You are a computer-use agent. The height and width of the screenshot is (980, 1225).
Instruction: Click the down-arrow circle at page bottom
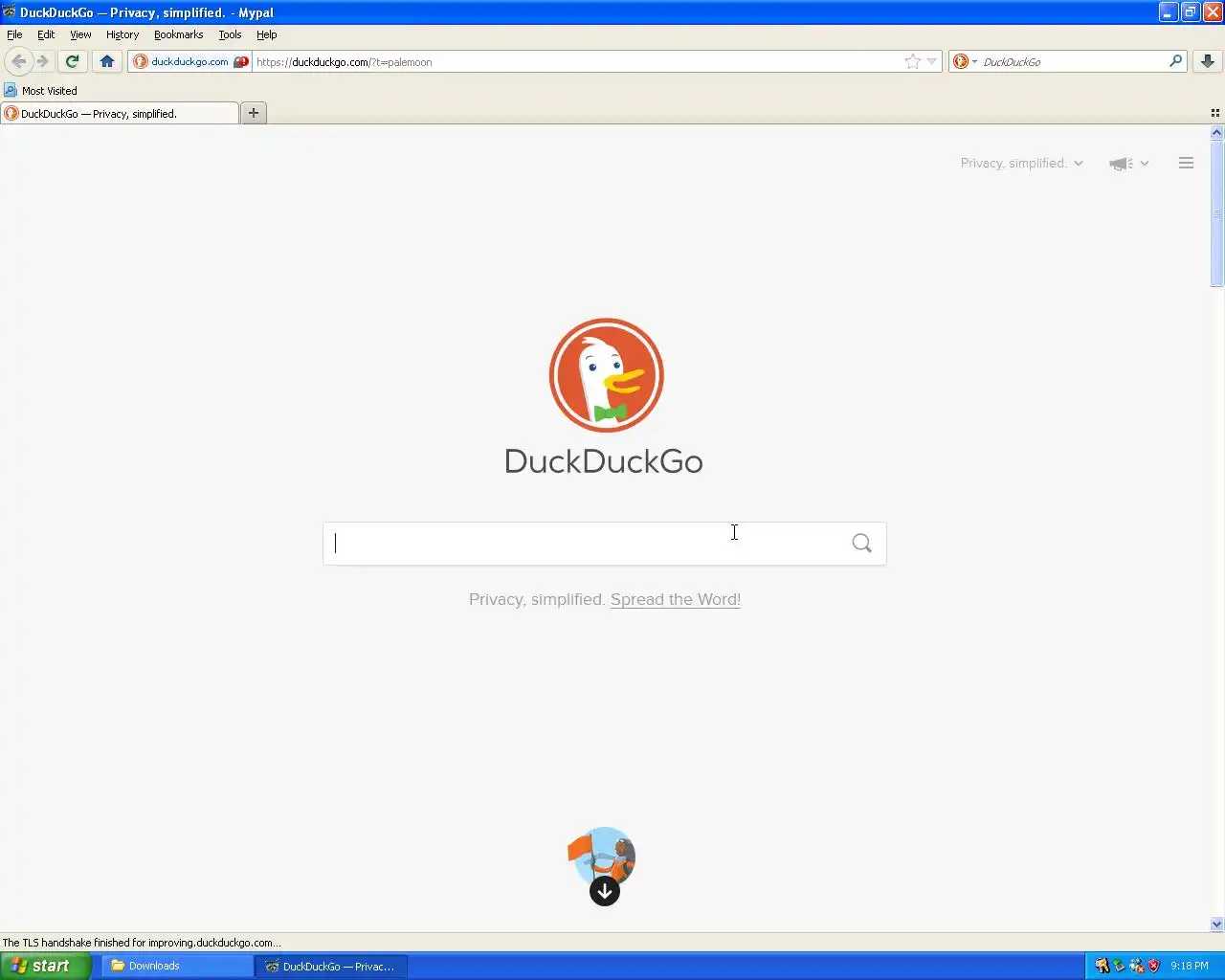[x=605, y=891]
